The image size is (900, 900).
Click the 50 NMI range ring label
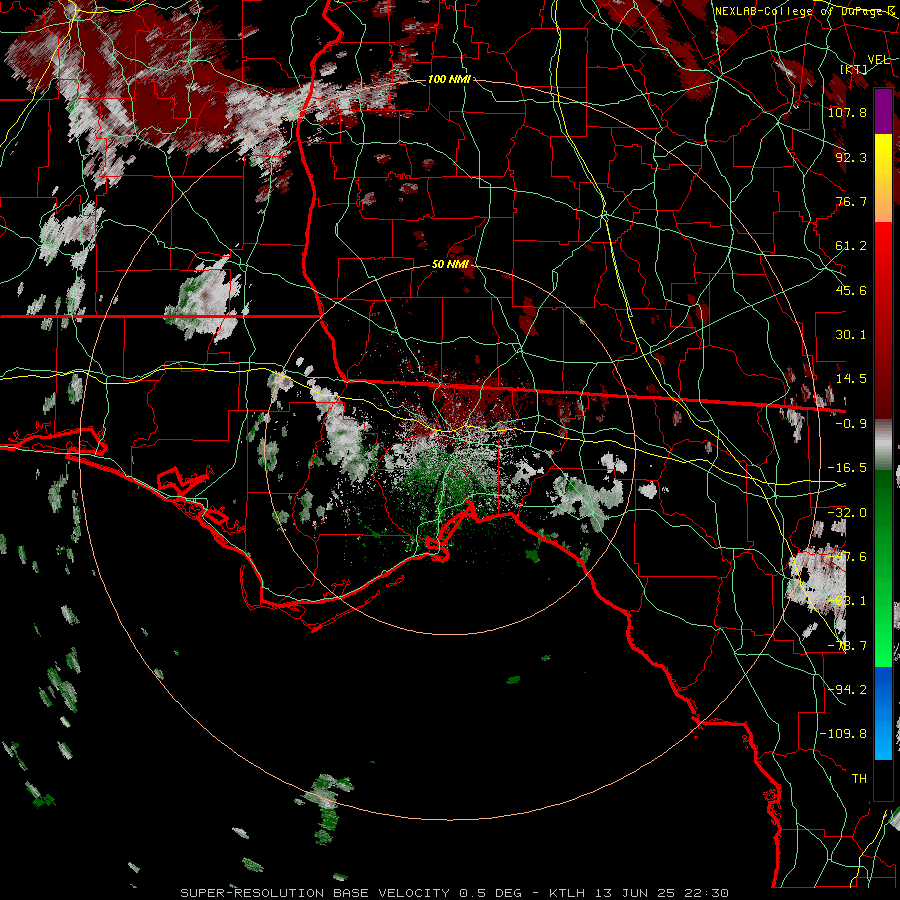(x=451, y=264)
